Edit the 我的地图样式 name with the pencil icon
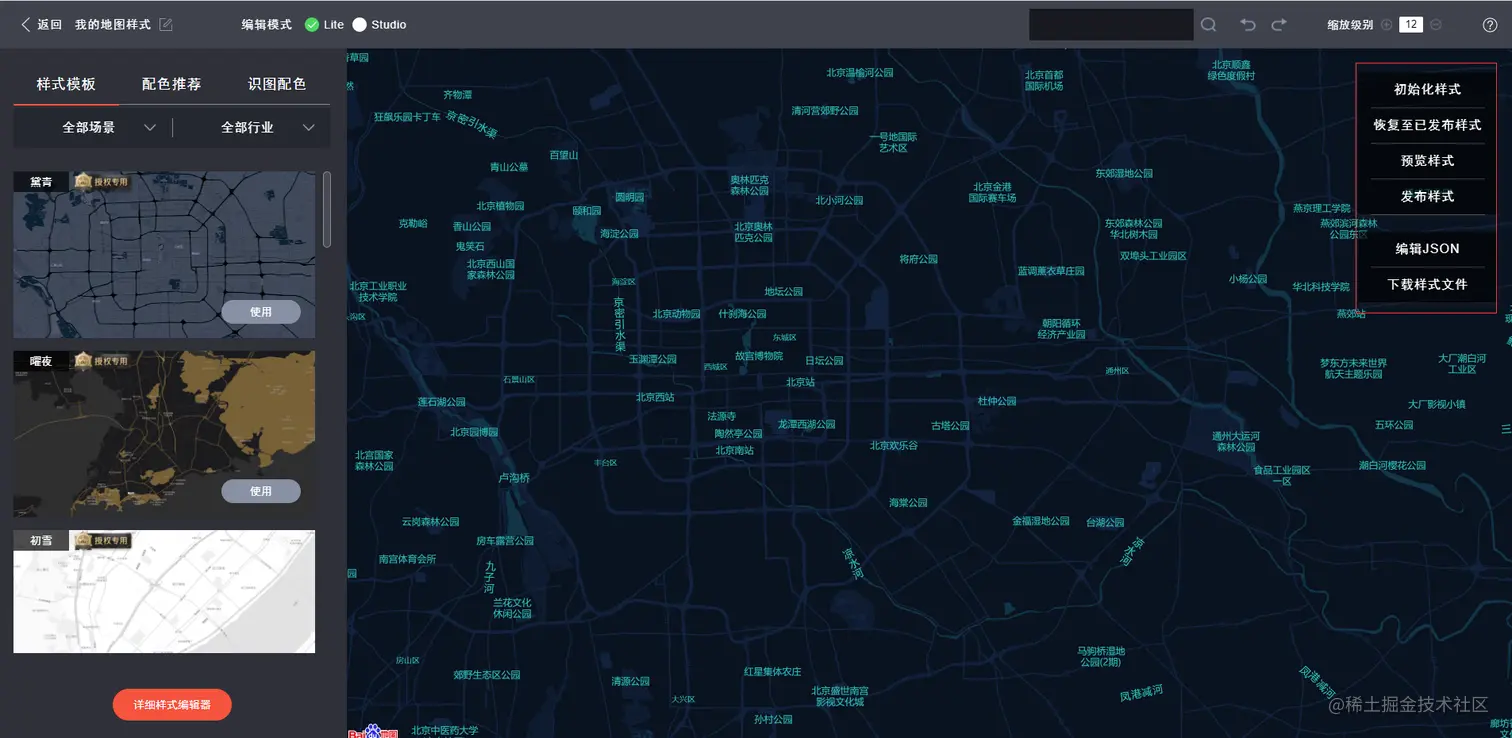The height and width of the screenshot is (738, 1512). (166, 25)
